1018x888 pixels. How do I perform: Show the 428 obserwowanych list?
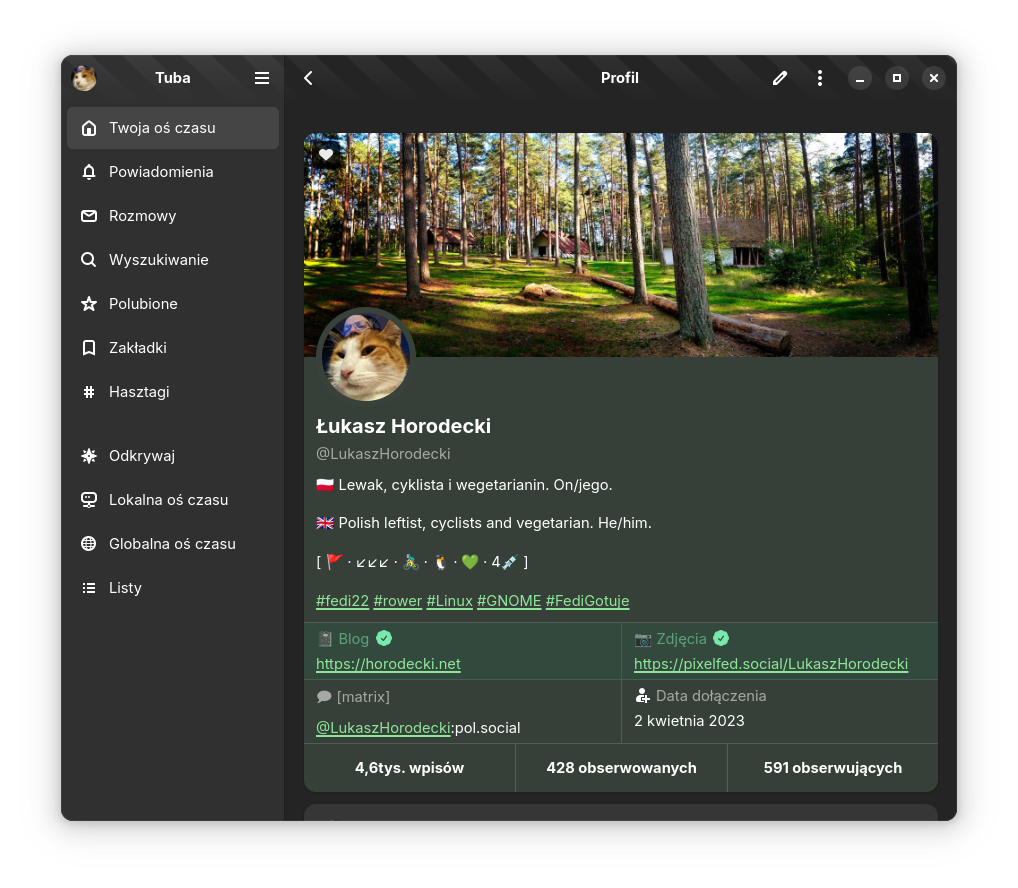[x=621, y=768]
